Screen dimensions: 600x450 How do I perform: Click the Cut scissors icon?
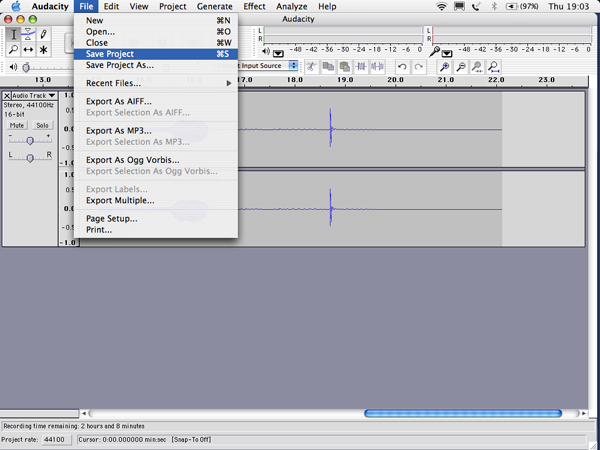click(x=311, y=67)
